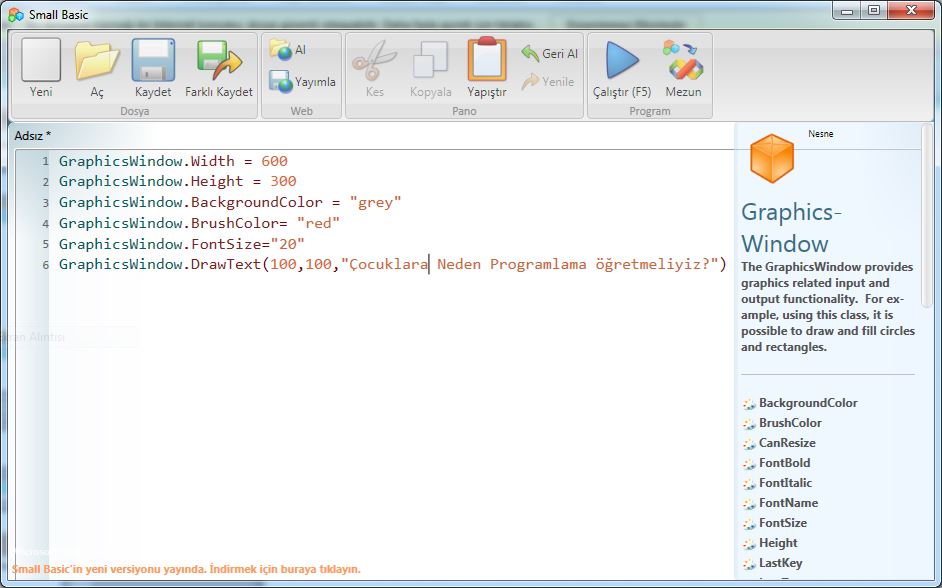Viewport: 942px width, 588px height.
Task: Click the Kes (Cut) scissors icon
Action: [x=374, y=61]
